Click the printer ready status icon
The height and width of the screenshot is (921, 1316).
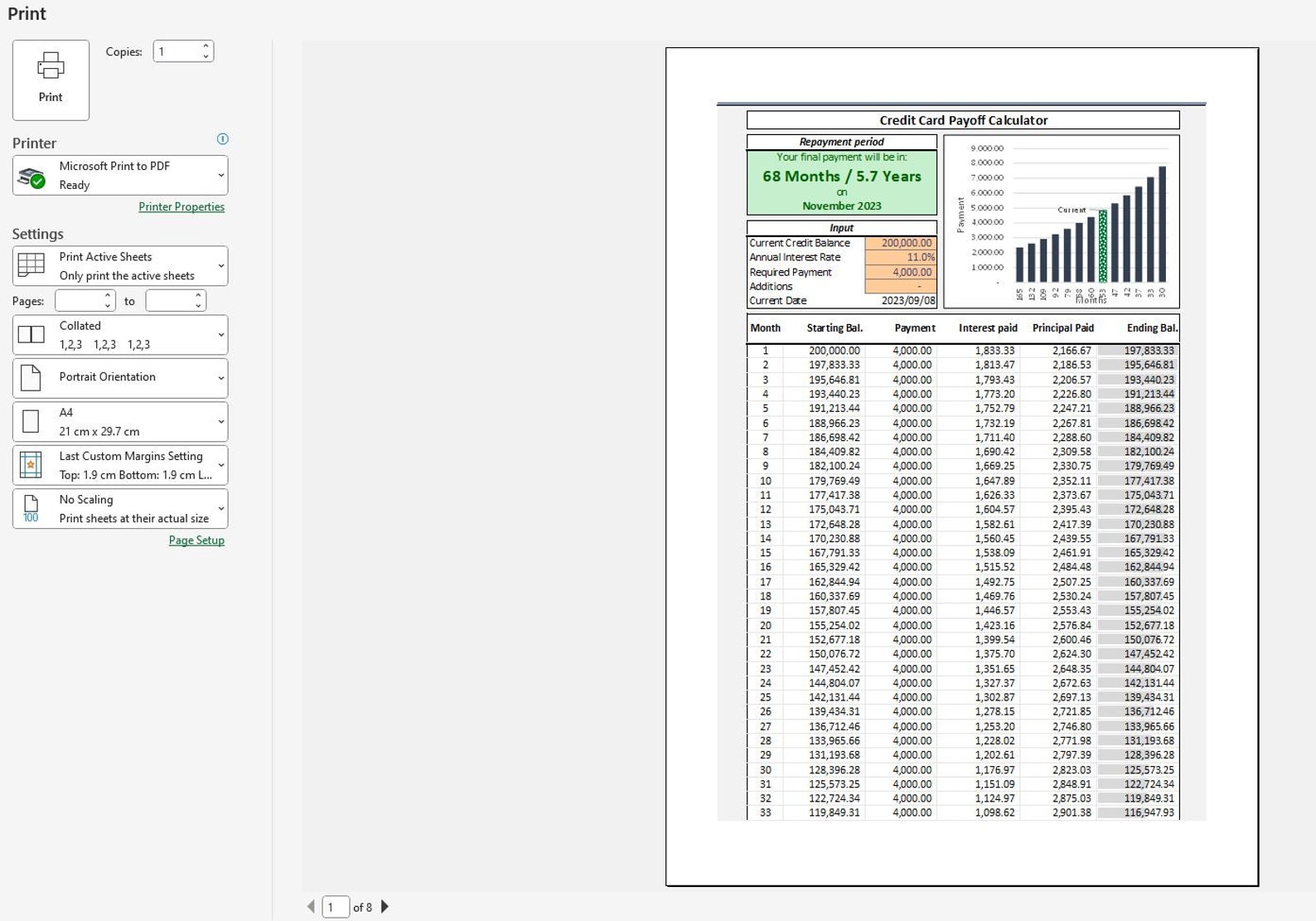(31, 177)
